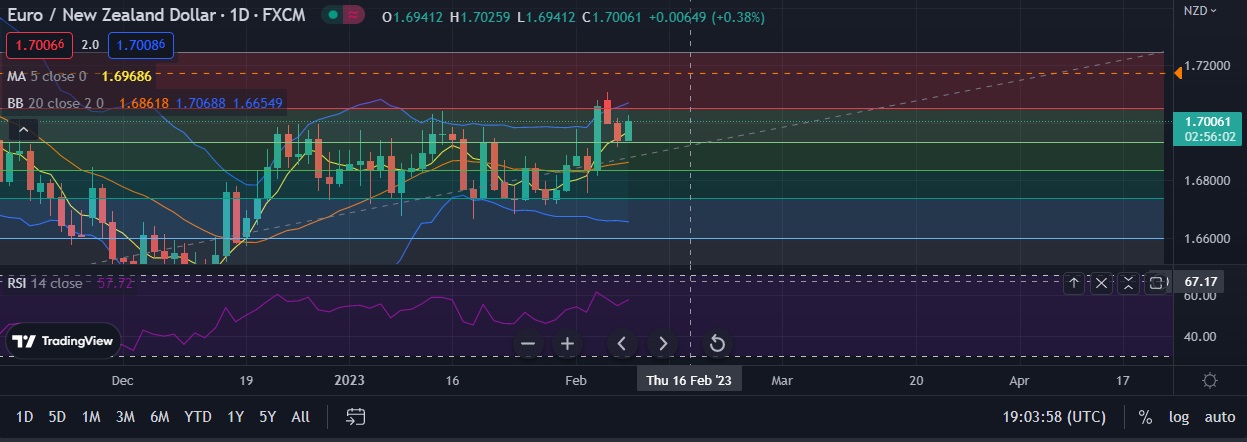Toggle auto scale mode
Image resolution: width=1247 pixels, height=442 pixels.
[x=1219, y=417]
